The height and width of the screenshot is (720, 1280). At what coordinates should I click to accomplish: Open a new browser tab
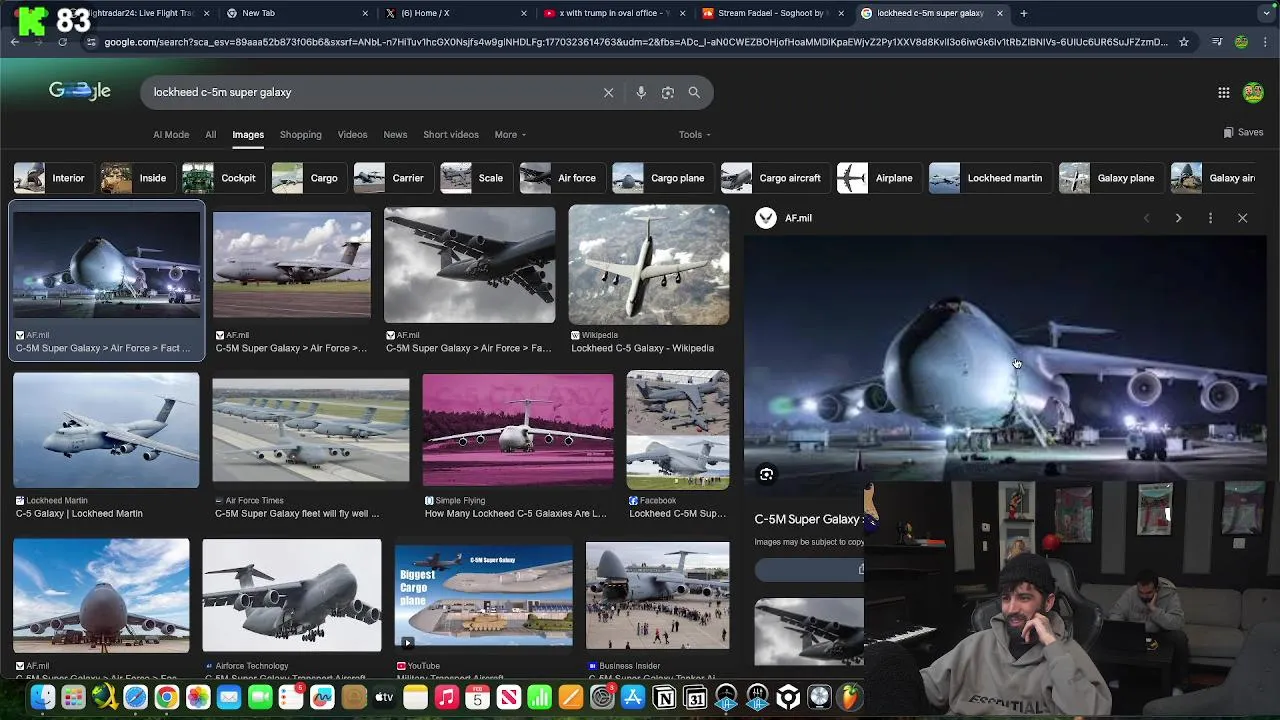1023,13
